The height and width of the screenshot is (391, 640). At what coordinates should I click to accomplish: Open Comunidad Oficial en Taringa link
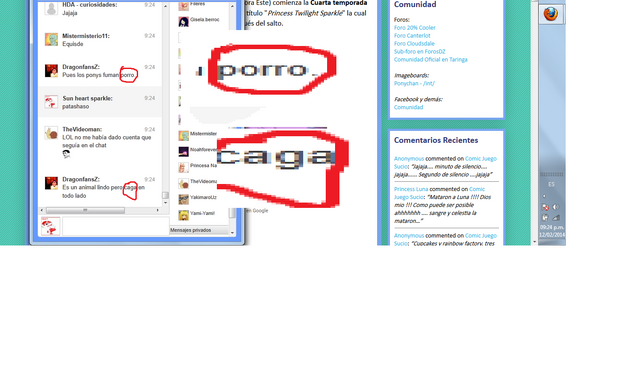click(431, 59)
